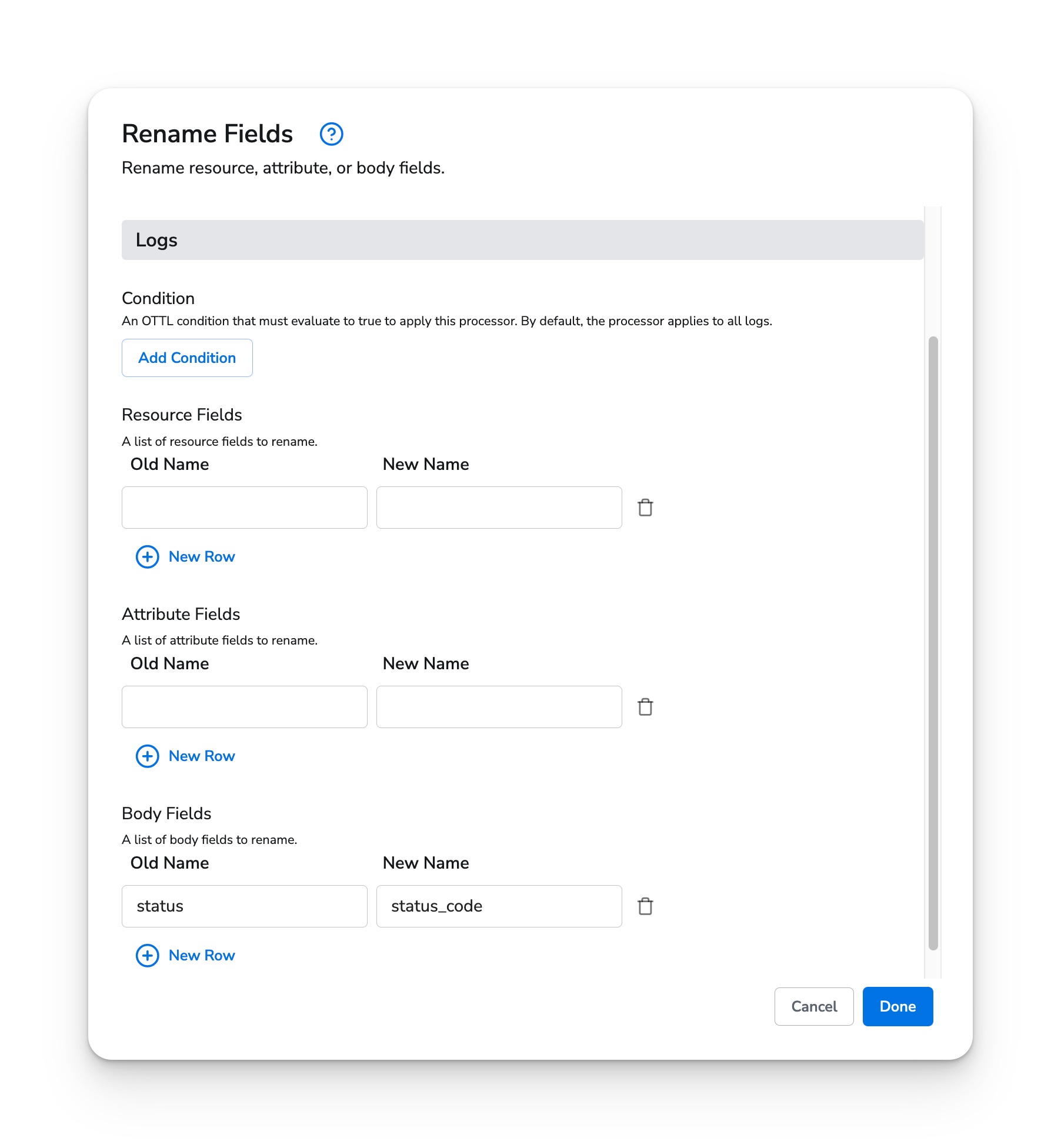1061x1148 pixels.
Task: Focus Attribute Fields Old Name input
Action: tap(245, 707)
